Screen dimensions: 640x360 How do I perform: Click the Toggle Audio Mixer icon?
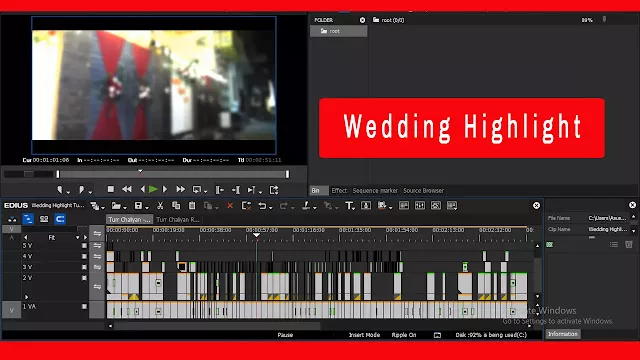point(420,206)
